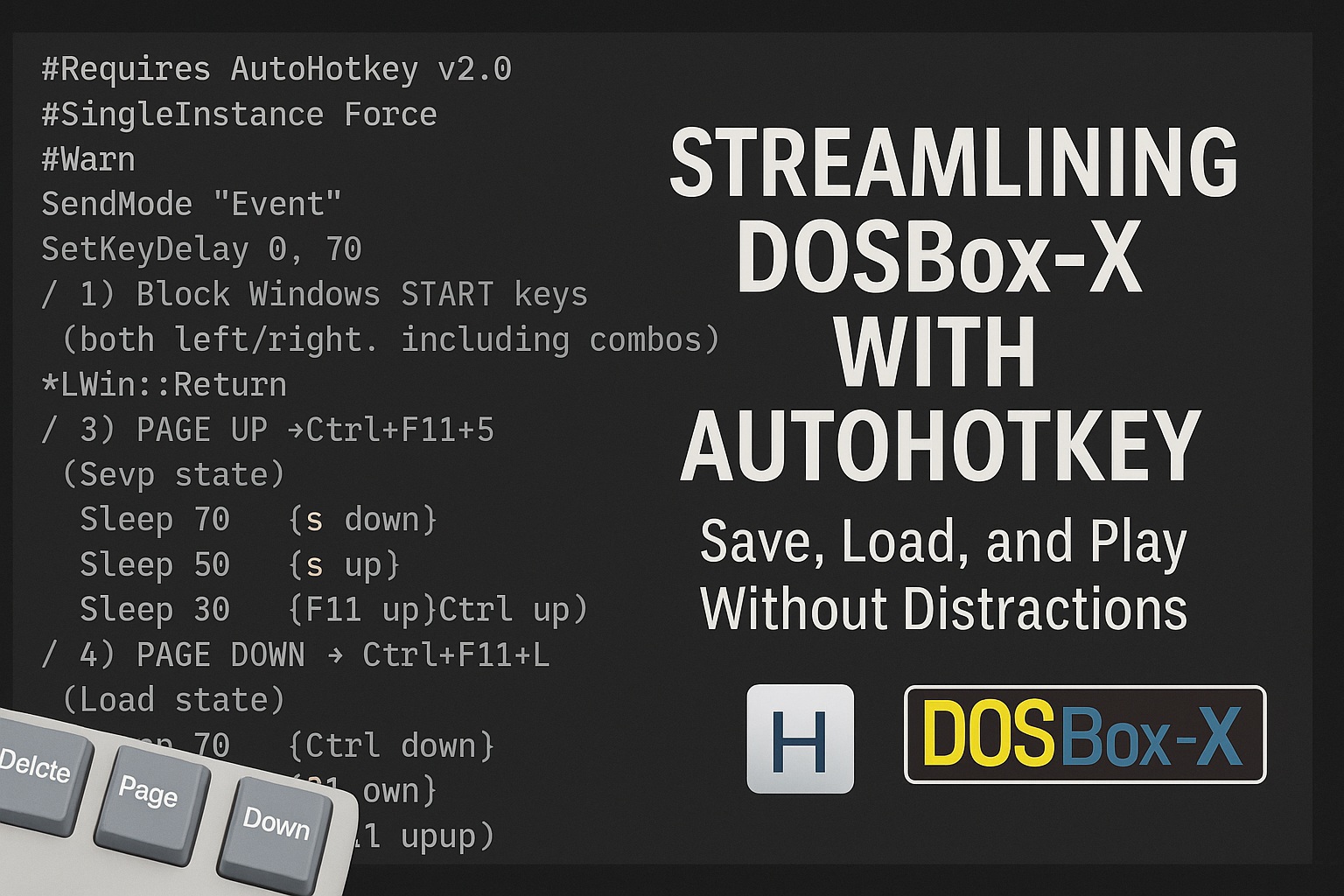Select the DOSBox-X logo badge
The width and height of the screenshot is (1344, 896).
pyautogui.click(x=1085, y=736)
